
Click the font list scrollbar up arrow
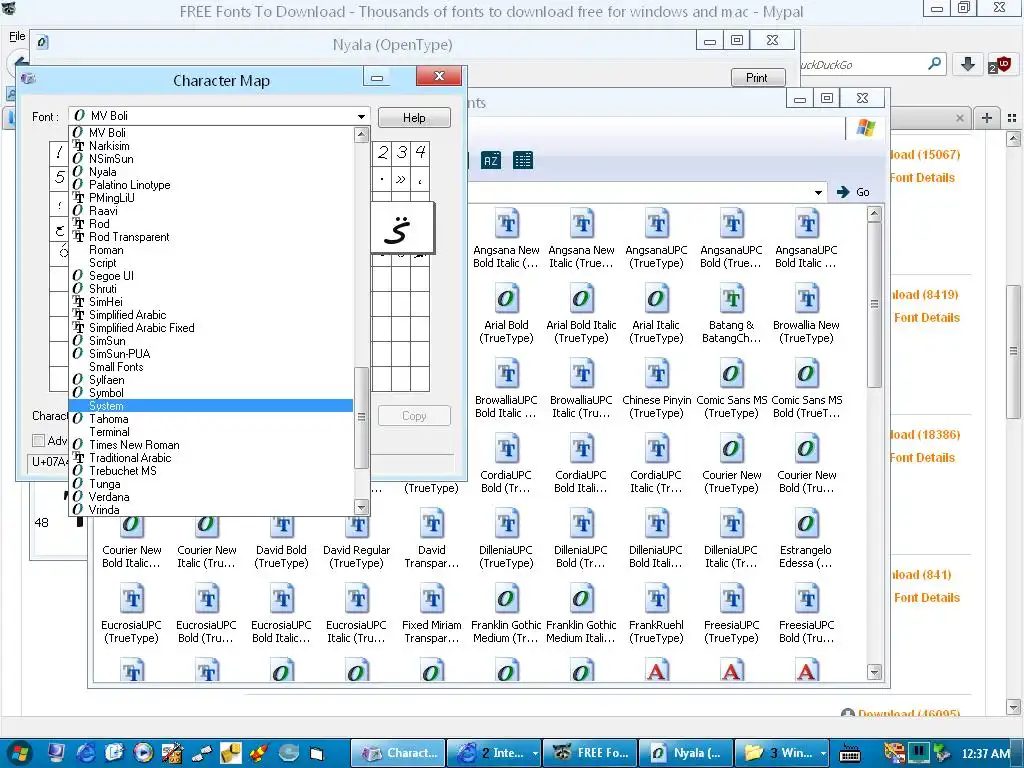(361, 135)
